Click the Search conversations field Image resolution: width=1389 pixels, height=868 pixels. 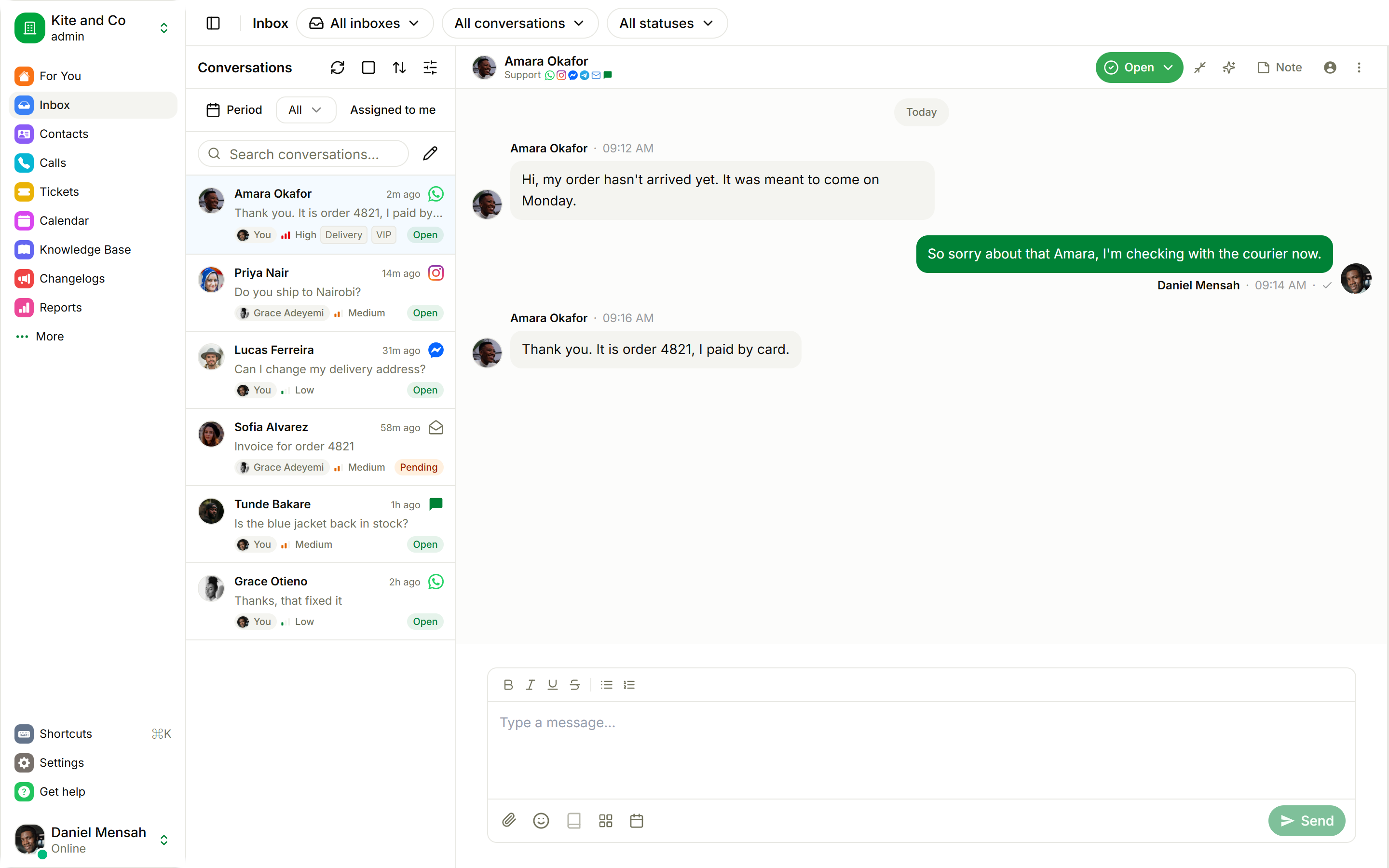[303, 153]
